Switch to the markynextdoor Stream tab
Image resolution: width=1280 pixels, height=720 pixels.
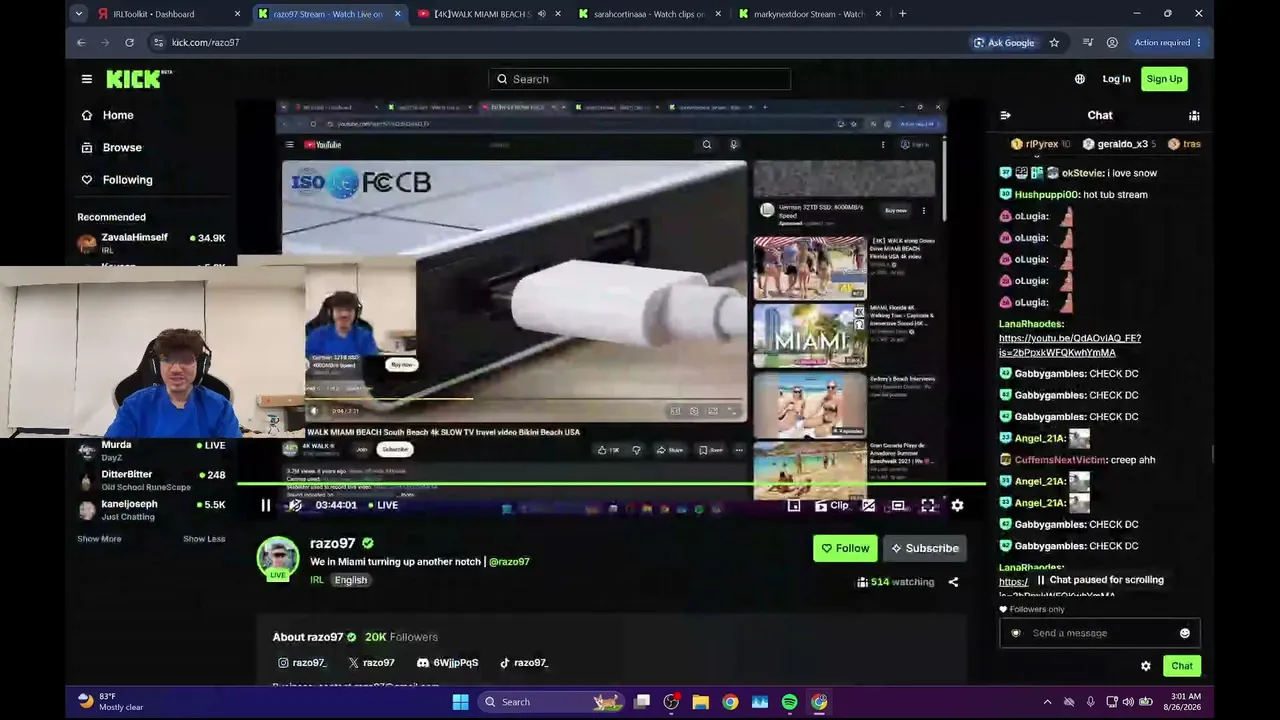pyautogui.click(x=808, y=14)
